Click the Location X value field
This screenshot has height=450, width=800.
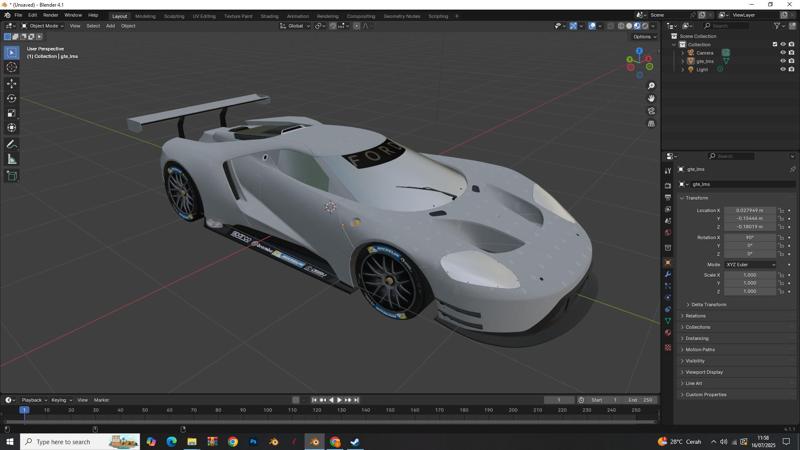point(750,210)
